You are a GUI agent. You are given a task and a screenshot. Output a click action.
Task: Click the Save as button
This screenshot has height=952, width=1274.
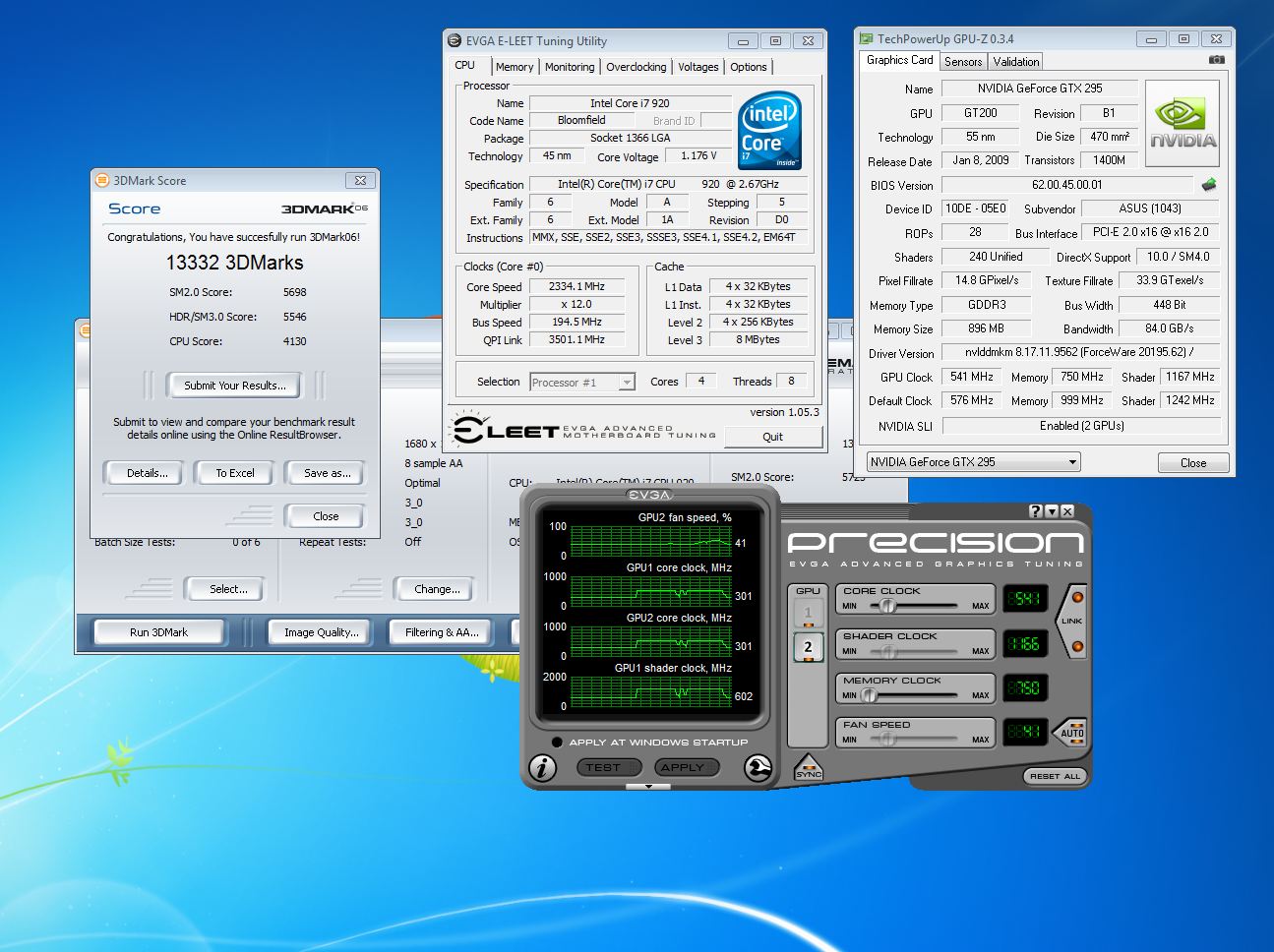tap(327, 473)
